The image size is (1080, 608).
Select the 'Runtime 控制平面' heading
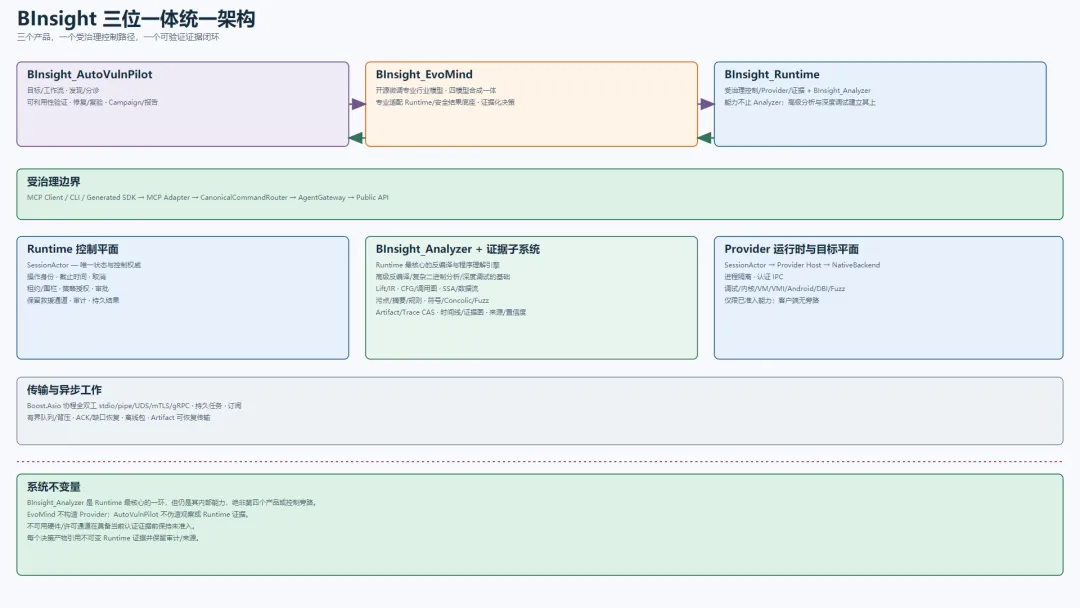point(73,249)
